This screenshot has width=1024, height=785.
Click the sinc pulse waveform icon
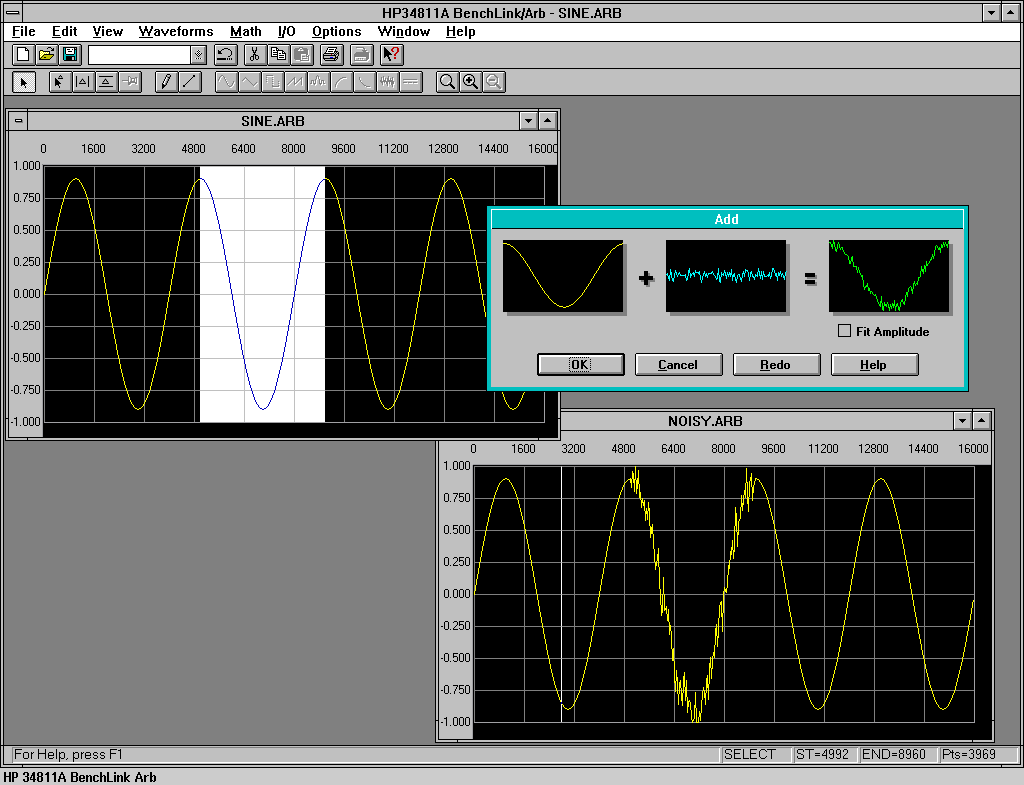coord(318,82)
